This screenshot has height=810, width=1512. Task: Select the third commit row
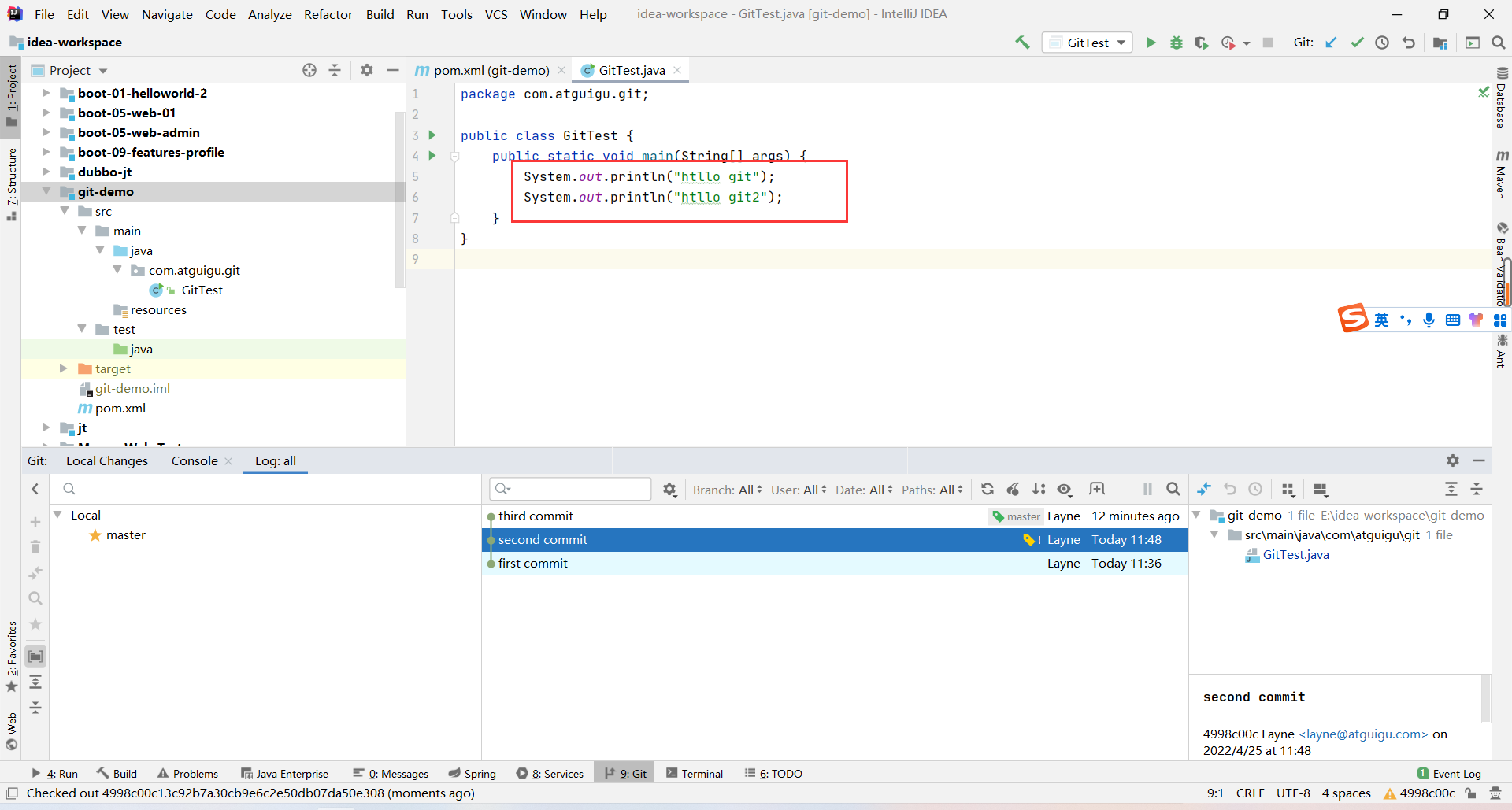835,516
